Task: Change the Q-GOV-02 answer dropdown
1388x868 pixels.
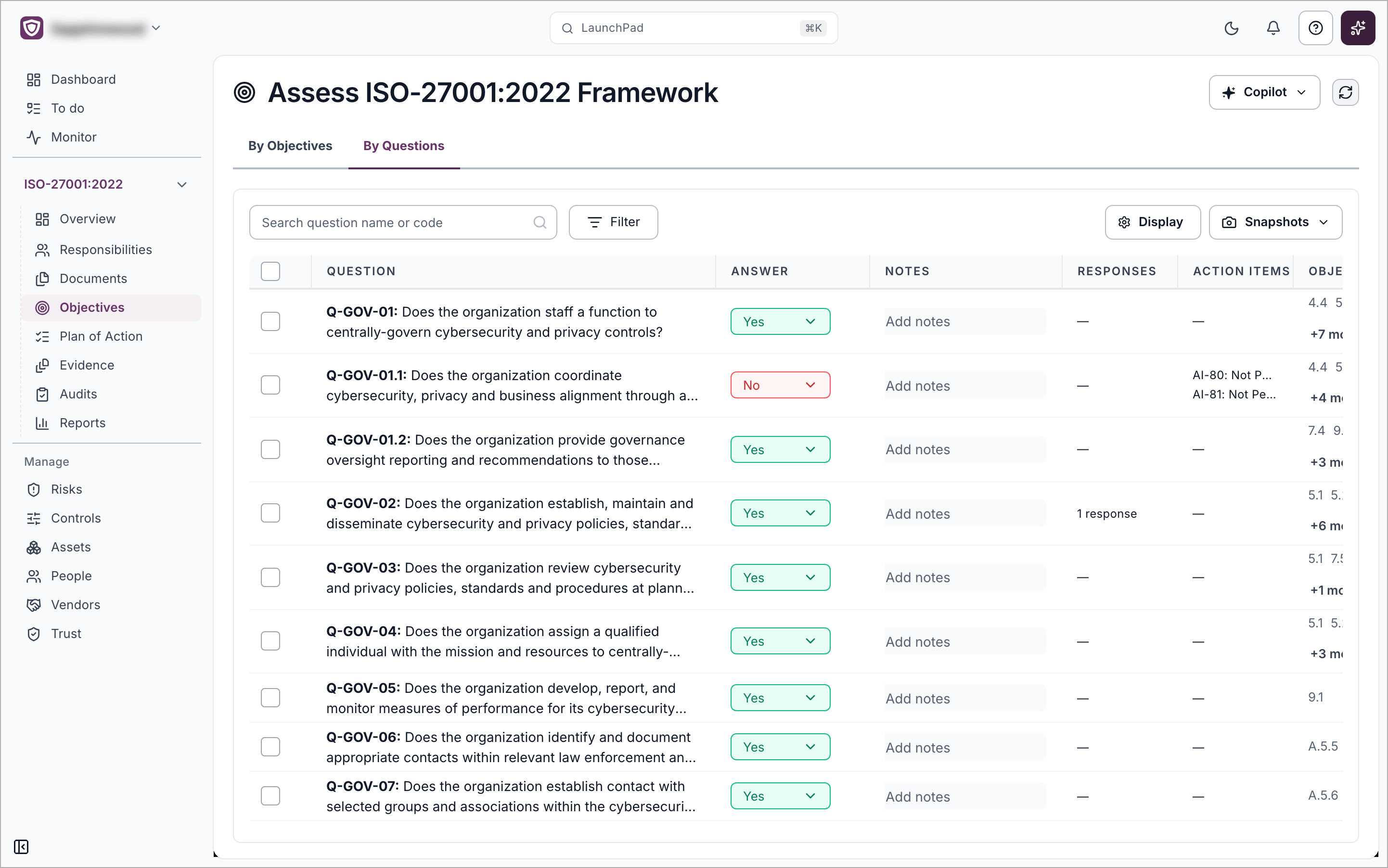Action: tap(780, 512)
